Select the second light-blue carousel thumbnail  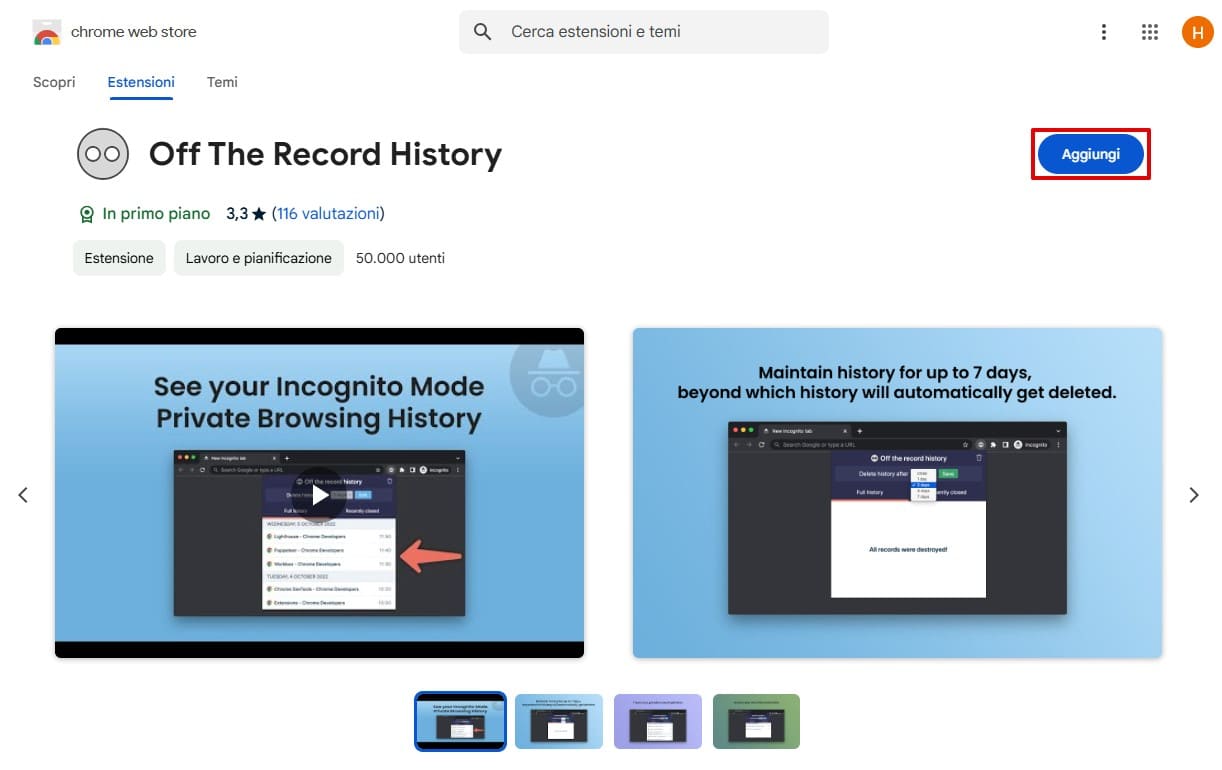559,721
